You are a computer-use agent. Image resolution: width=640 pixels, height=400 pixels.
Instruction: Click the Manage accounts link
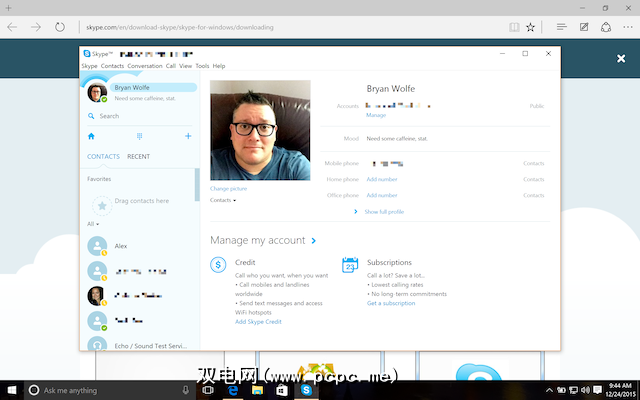(x=376, y=115)
